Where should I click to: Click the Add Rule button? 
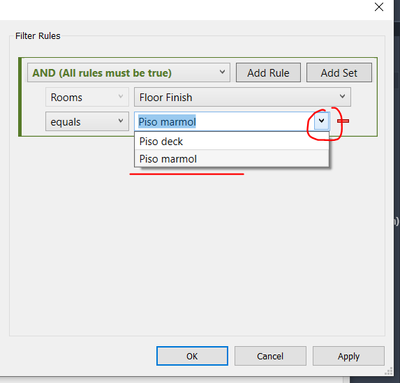point(268,73)
